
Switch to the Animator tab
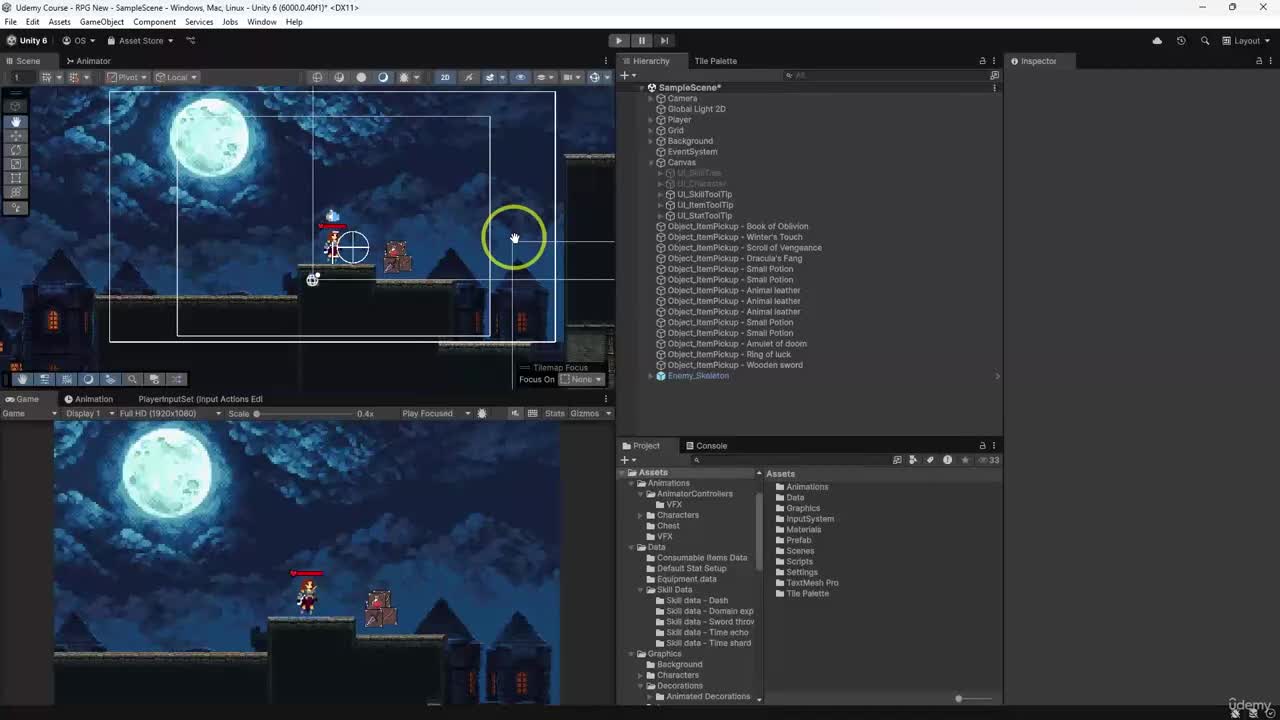(x=88, y=61)
